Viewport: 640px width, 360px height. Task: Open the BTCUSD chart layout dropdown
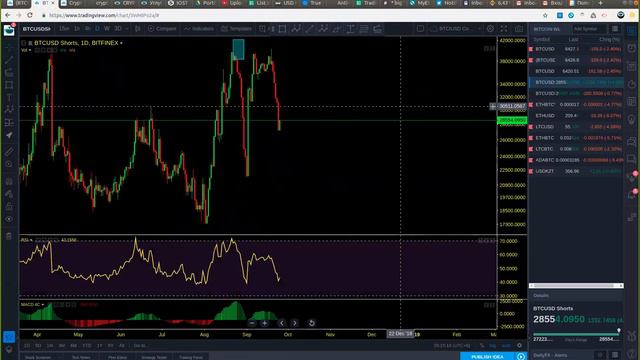pos(456,29)
